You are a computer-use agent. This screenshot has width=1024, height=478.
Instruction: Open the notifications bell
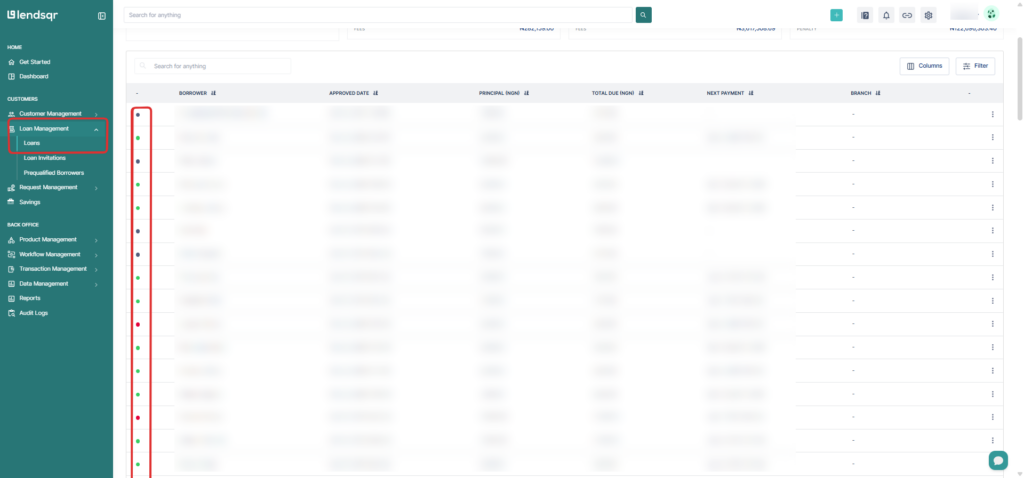click(886, 15)
